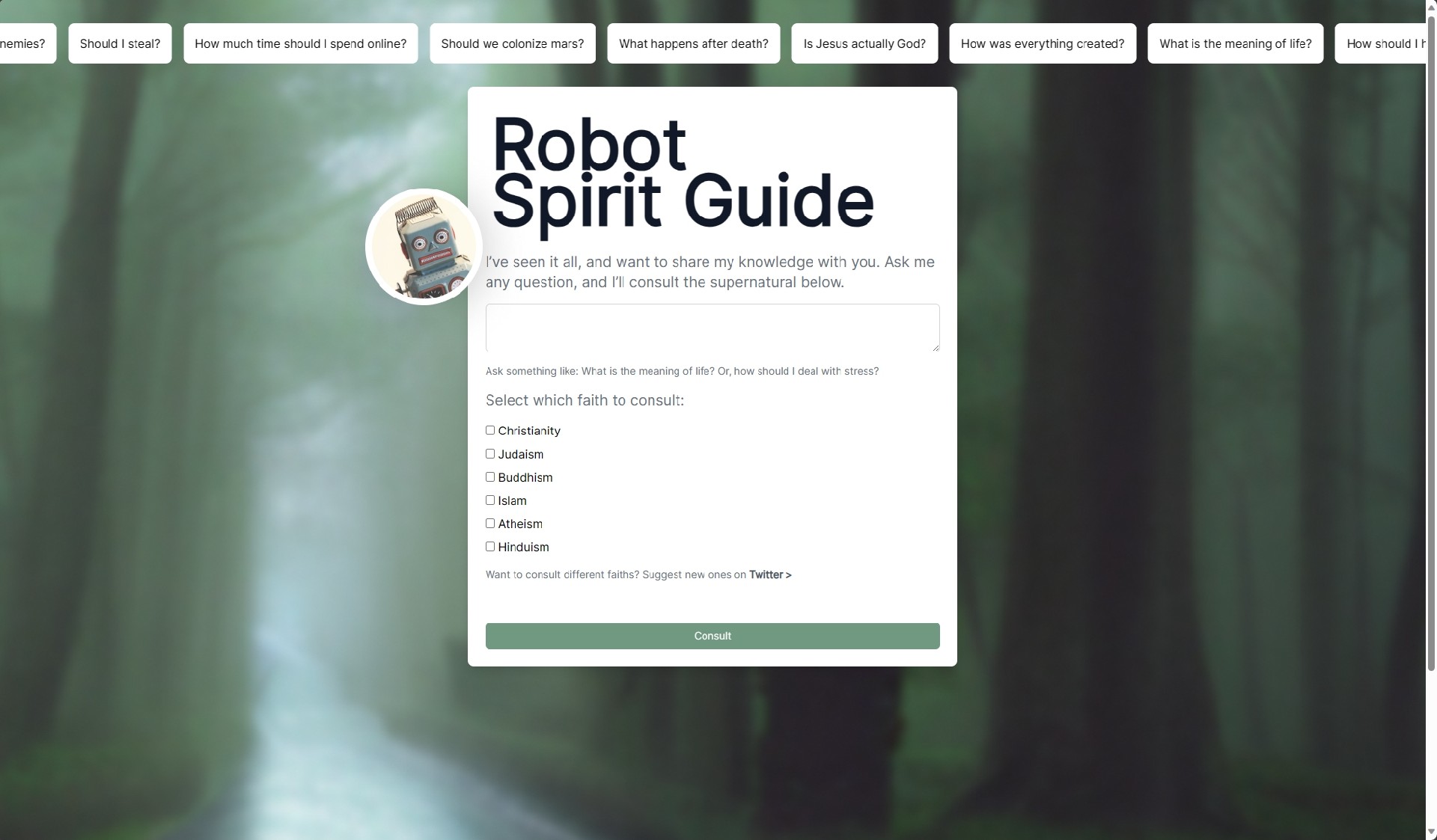Click the textarea resize handle corner

[936, 347]
